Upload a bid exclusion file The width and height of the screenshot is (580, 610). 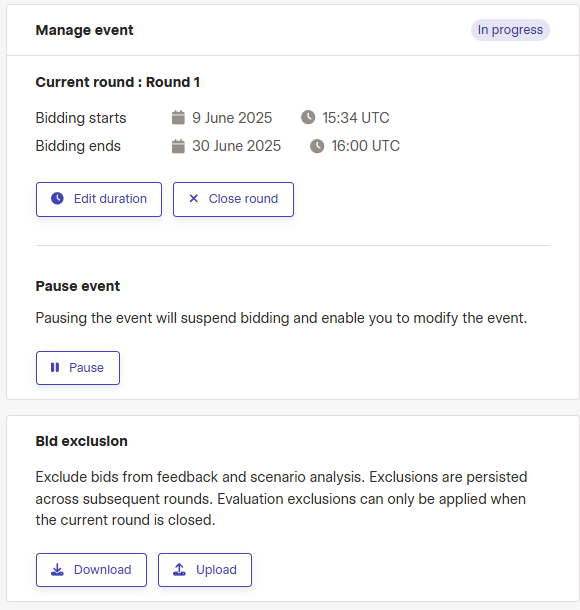point(205,570)
